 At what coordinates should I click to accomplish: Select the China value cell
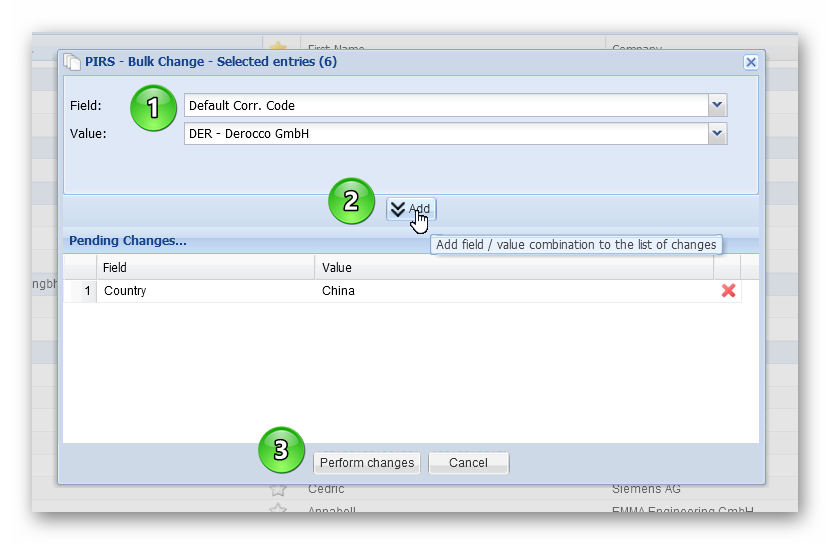pyautogui.click(x=513, y=291)
